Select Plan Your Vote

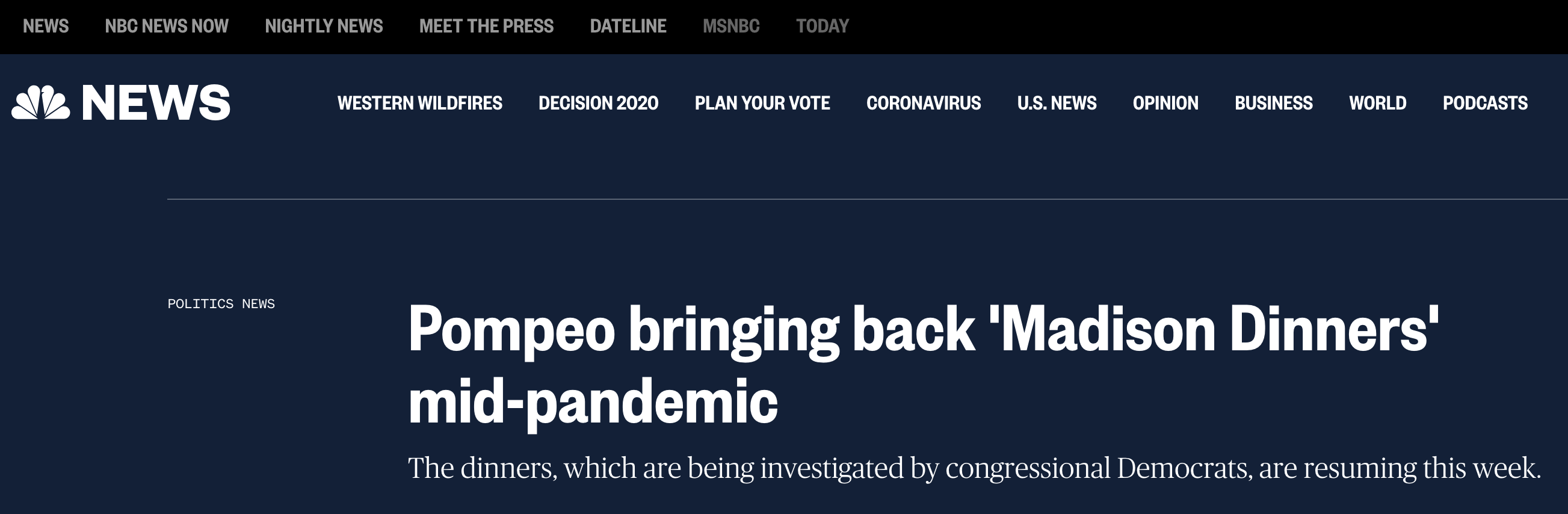[x=762, y=103]
